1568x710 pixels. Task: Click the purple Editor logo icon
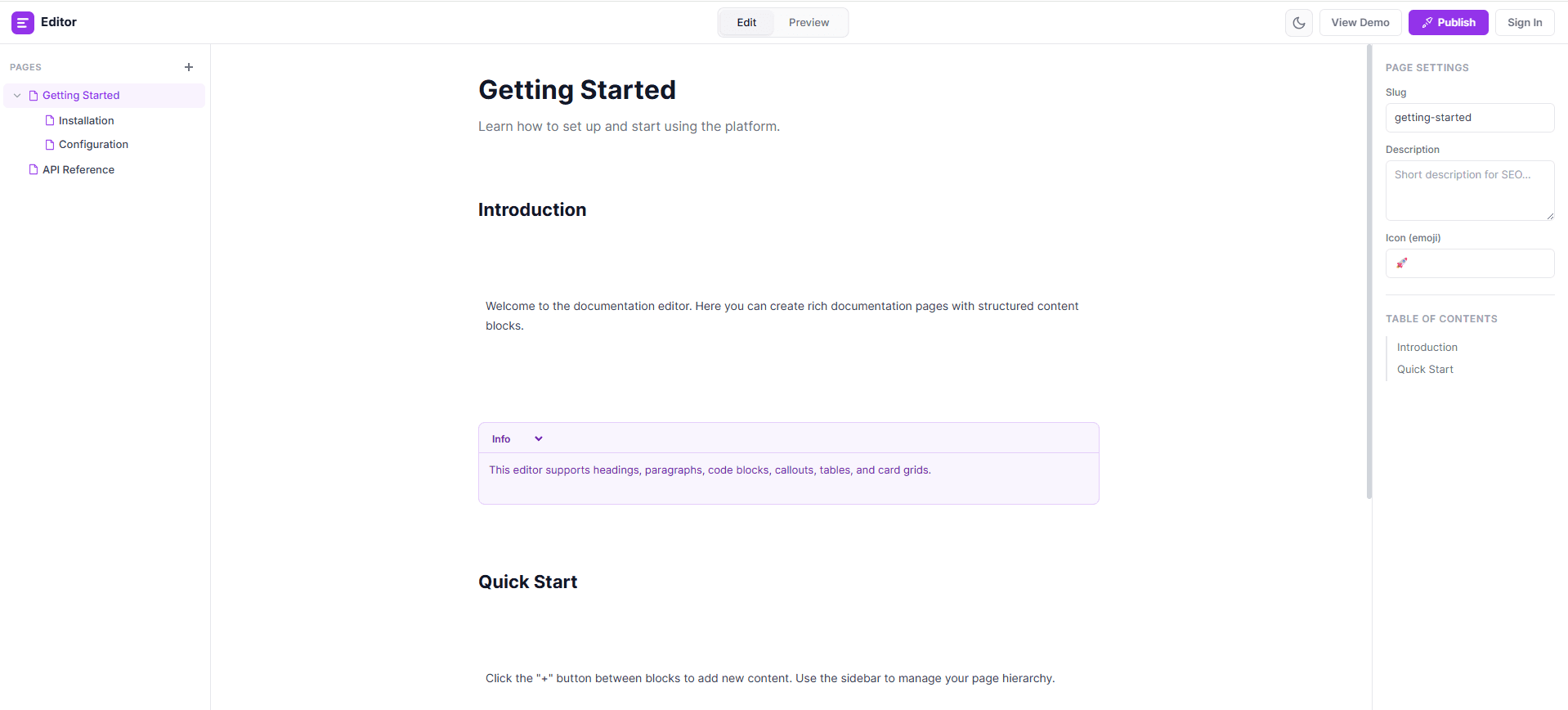(x=22, y=22)
